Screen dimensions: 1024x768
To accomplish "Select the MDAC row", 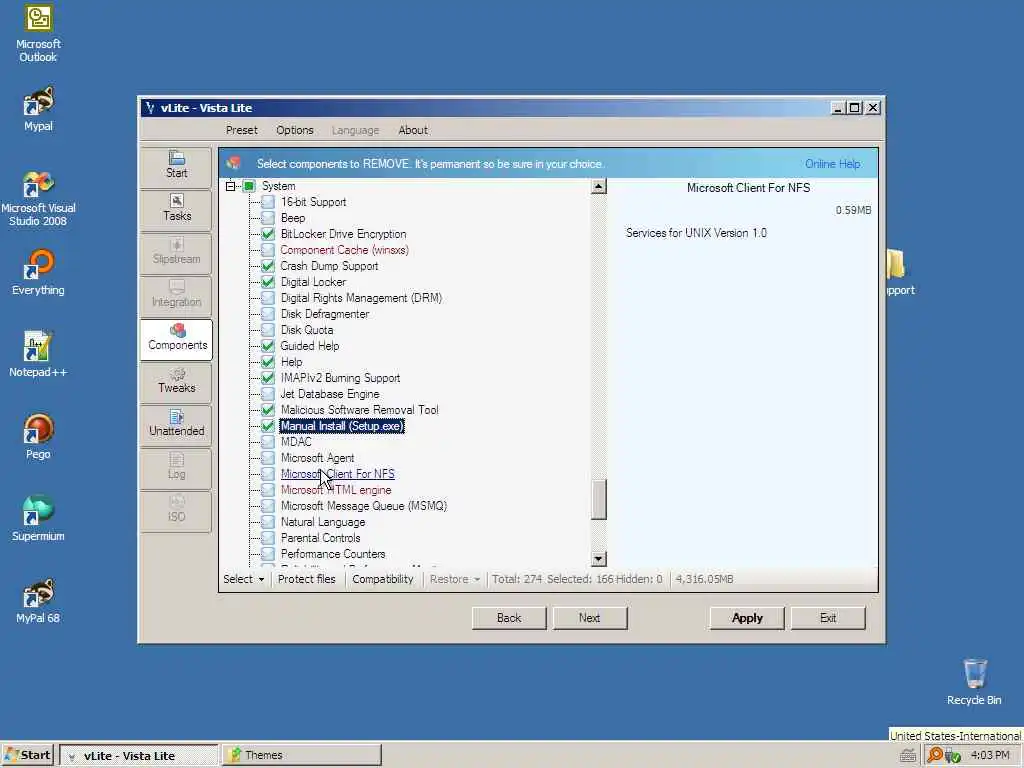I will click(x=296, y=442).
